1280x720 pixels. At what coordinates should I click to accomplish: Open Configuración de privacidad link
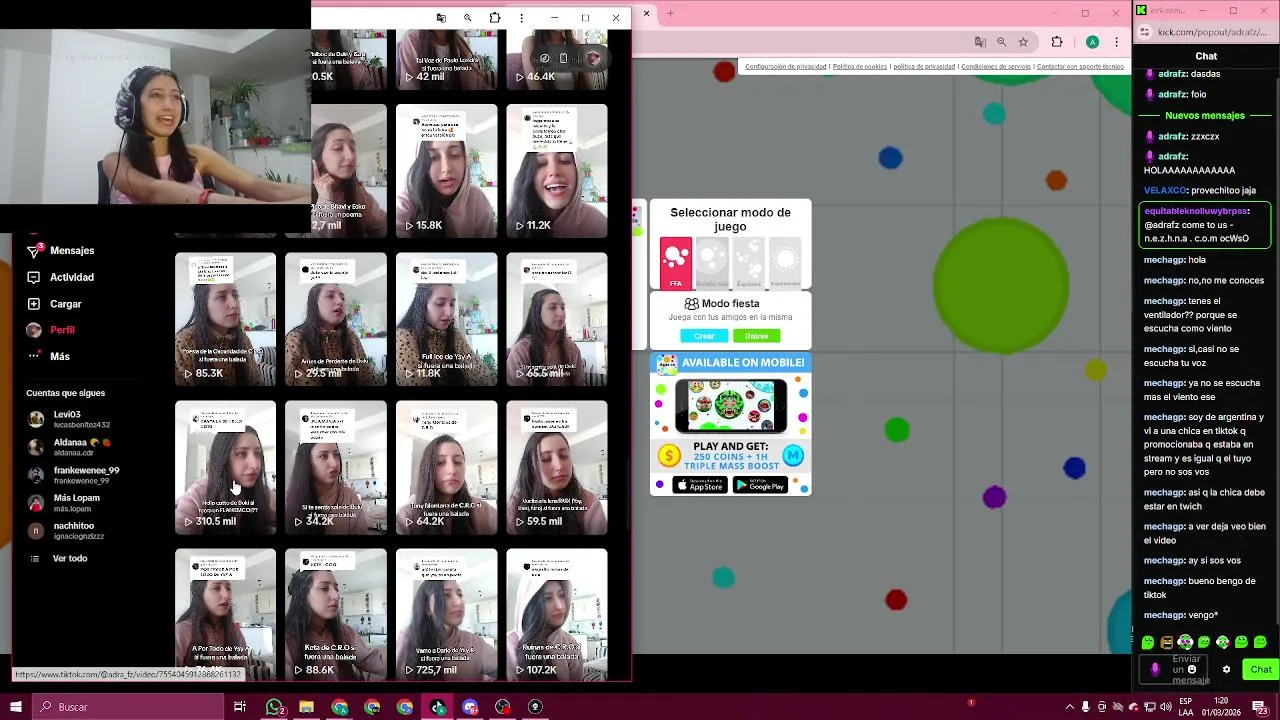coord(786,67)
